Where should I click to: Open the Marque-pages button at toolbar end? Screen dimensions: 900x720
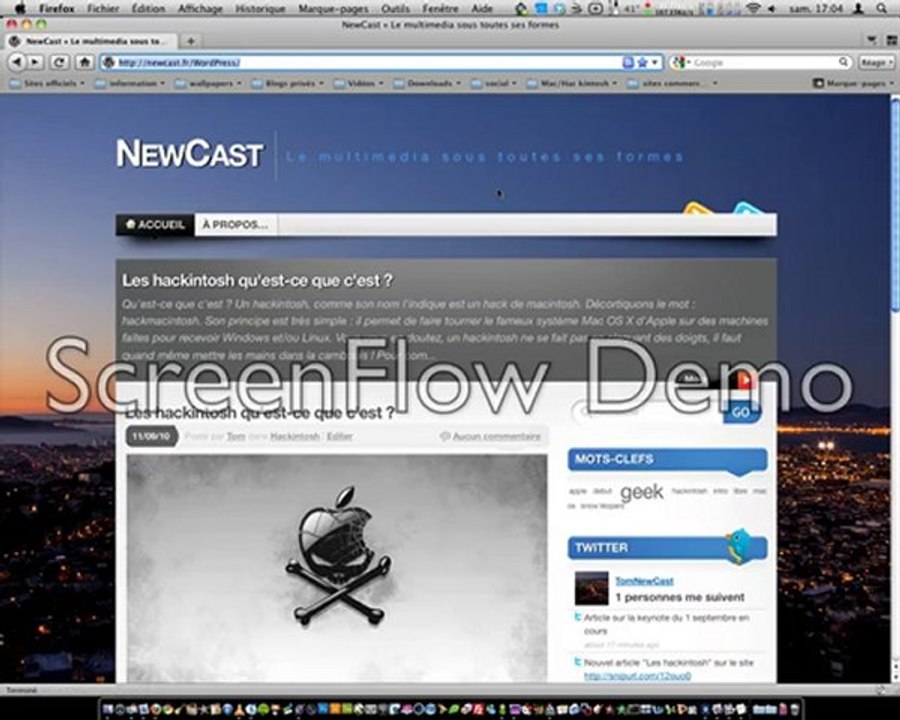pos(854,83)
